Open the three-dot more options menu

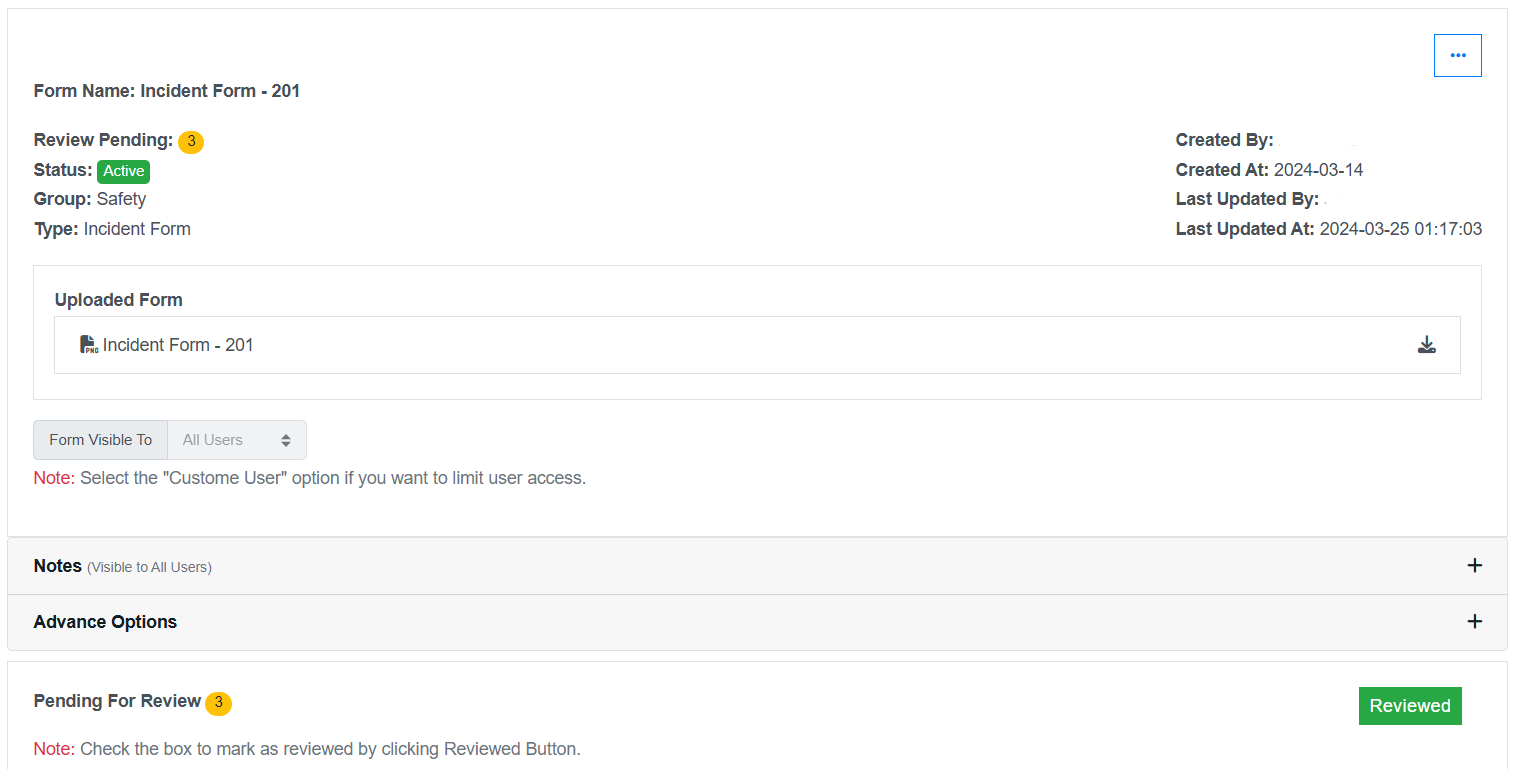[1457, 56]
